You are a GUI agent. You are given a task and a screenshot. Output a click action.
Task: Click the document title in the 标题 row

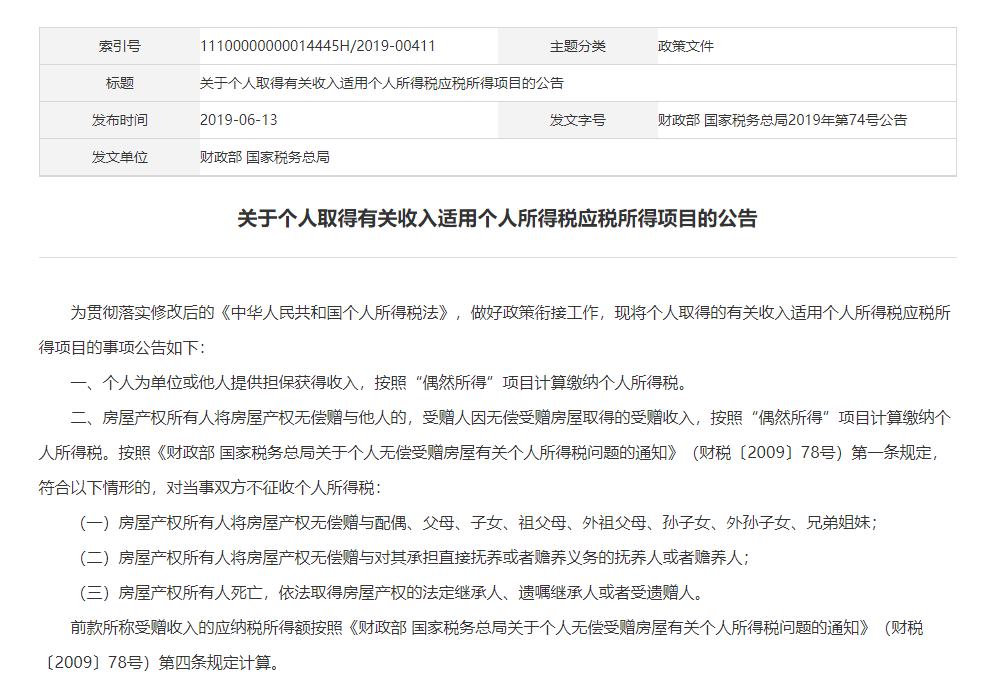coord(380,82)
